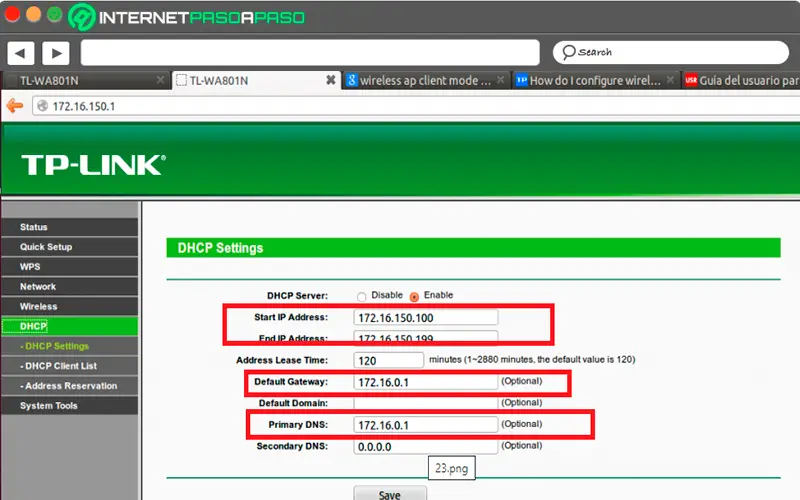Close the How do I configure wirel... tab
This screenshot has width=800, height=500.
point(670,80)
